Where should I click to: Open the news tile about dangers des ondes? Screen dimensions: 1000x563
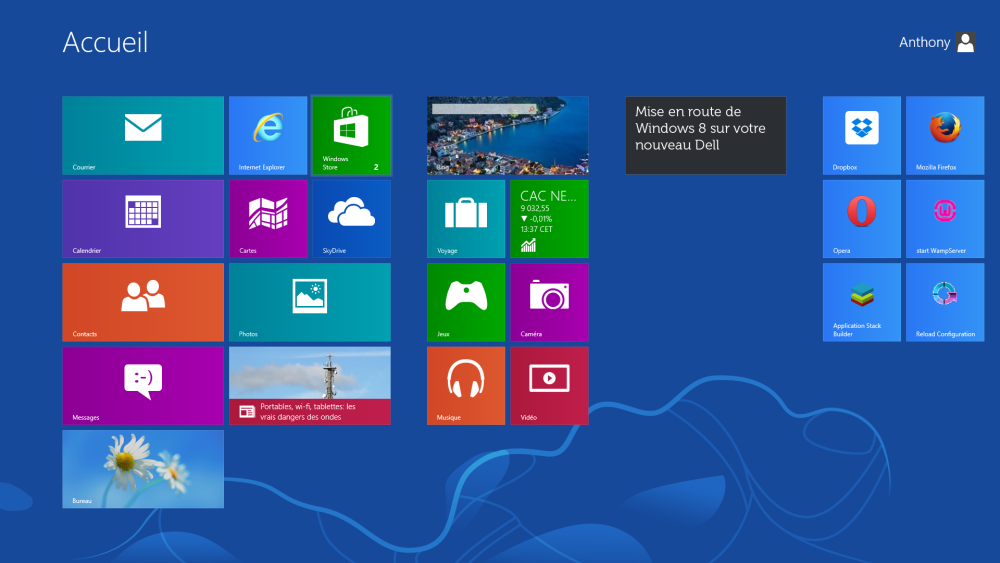310,386
